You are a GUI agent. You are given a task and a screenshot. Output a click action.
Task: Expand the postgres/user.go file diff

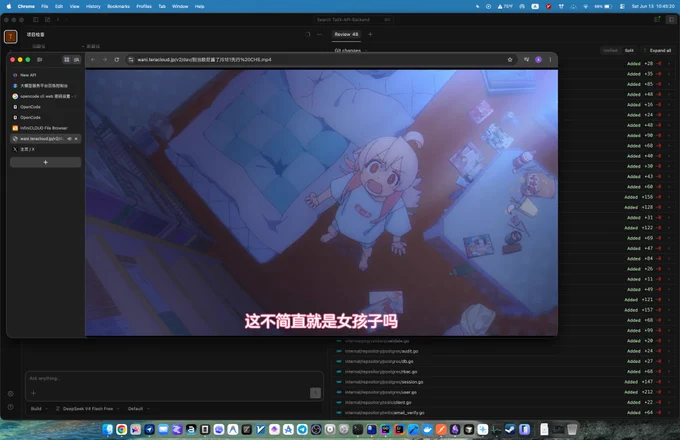point(503,392)
